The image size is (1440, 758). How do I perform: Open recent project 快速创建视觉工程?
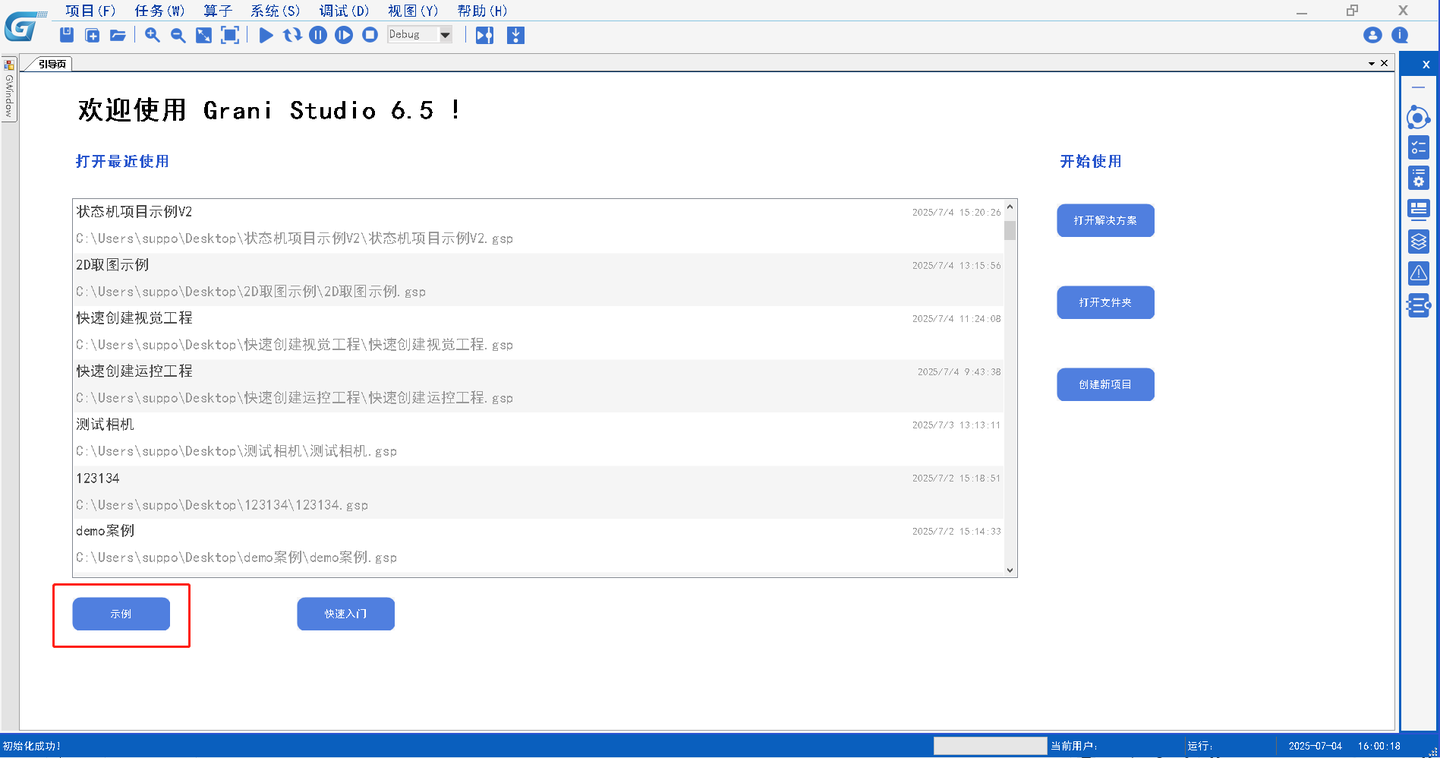pyautogui.click(x=539, y=332)
